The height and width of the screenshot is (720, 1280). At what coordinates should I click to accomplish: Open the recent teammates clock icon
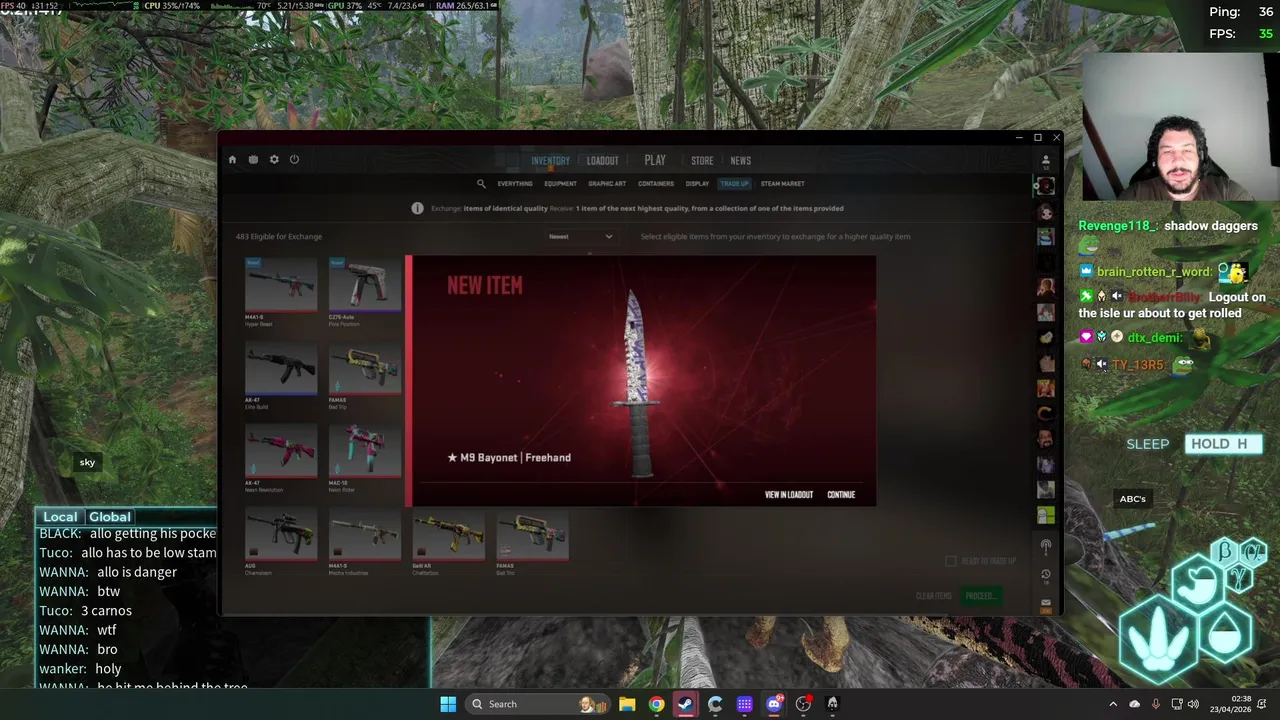(x=1046, y=575)
